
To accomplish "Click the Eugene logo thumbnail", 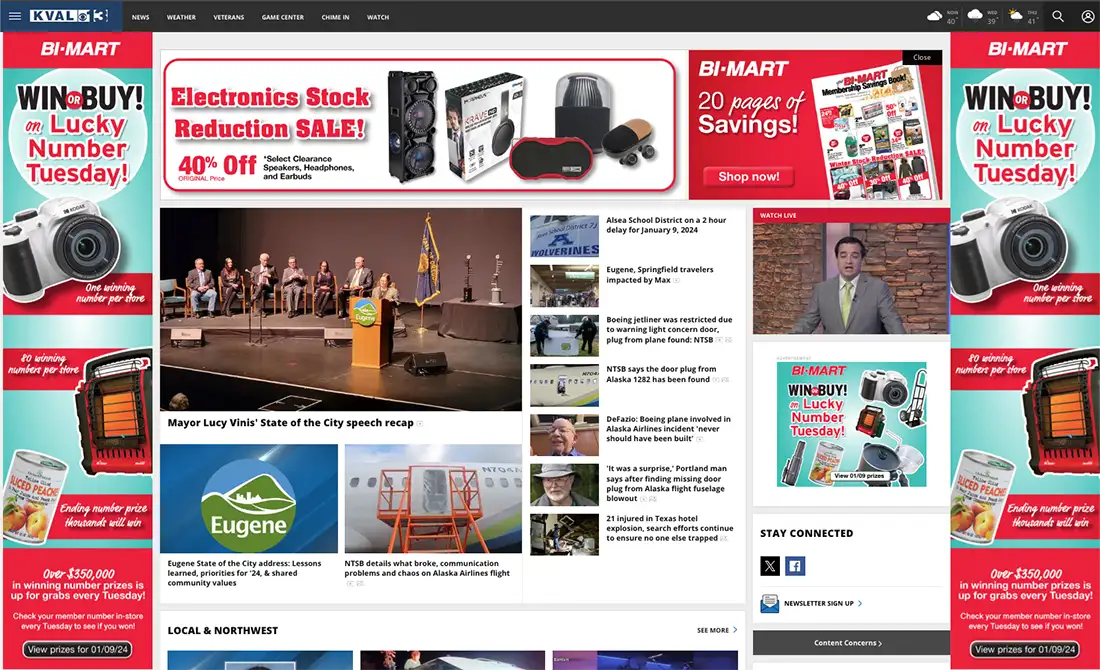I will click(248, 499).
